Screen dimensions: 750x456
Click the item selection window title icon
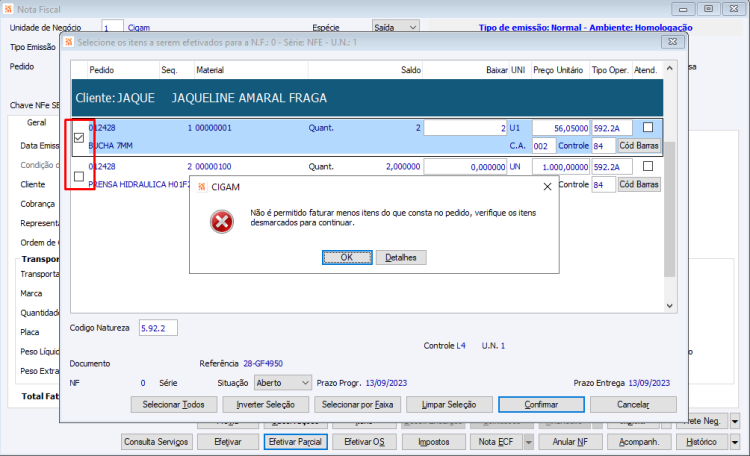point(69,42)
